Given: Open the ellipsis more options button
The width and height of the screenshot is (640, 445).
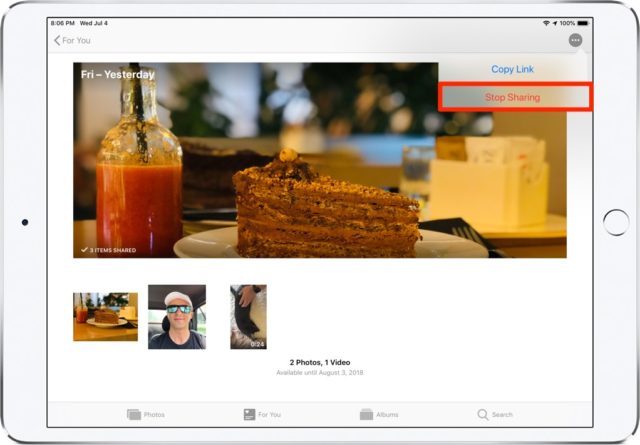Looking at the screenshot, I should click(574, 40).
